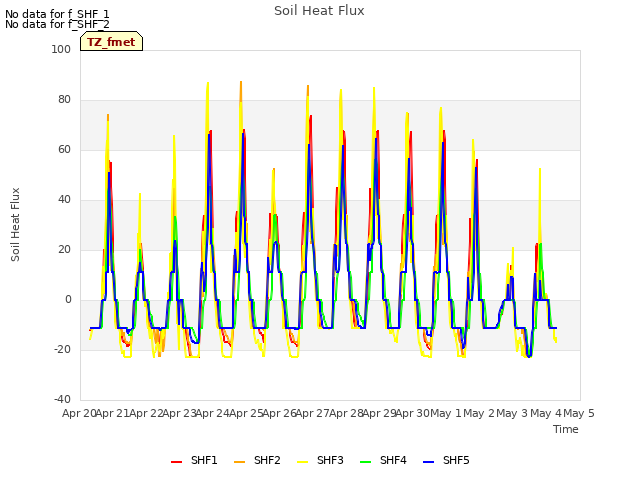The image size is (640, 480).
Task: Select the SHF5 legend label
Action: (456, 460)
